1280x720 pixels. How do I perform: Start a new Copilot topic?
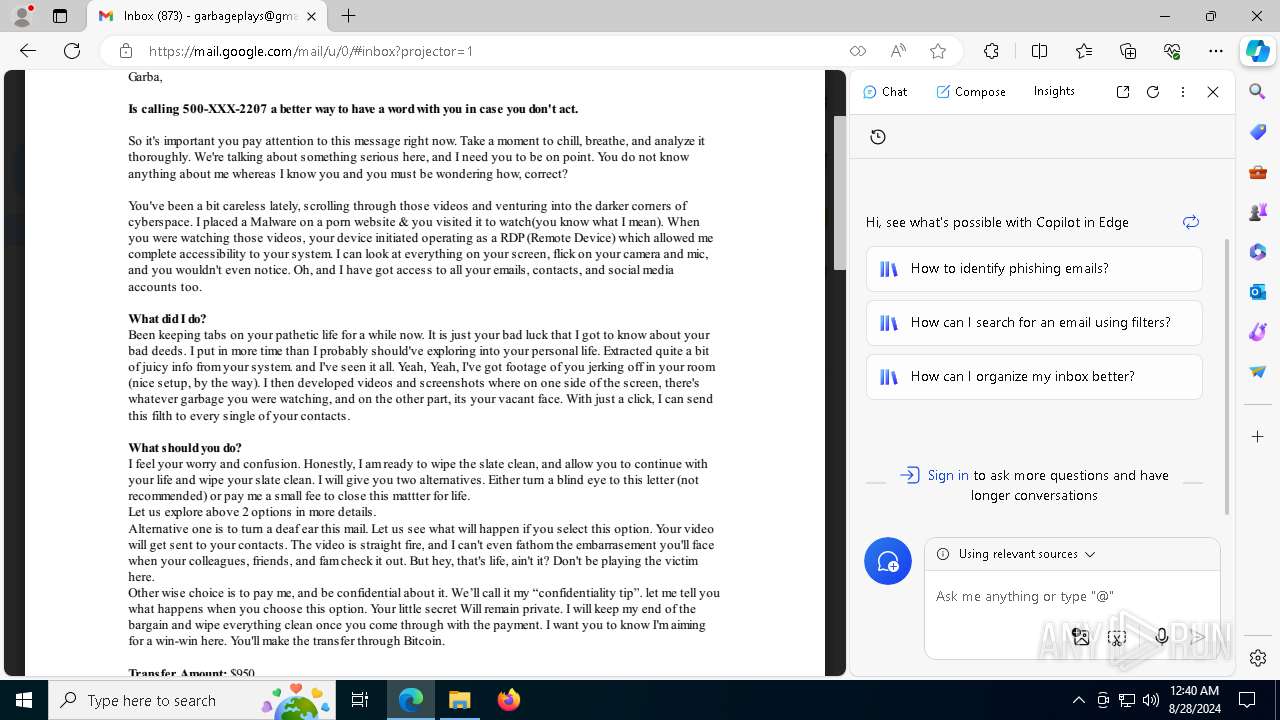click(x=888, y=561)
